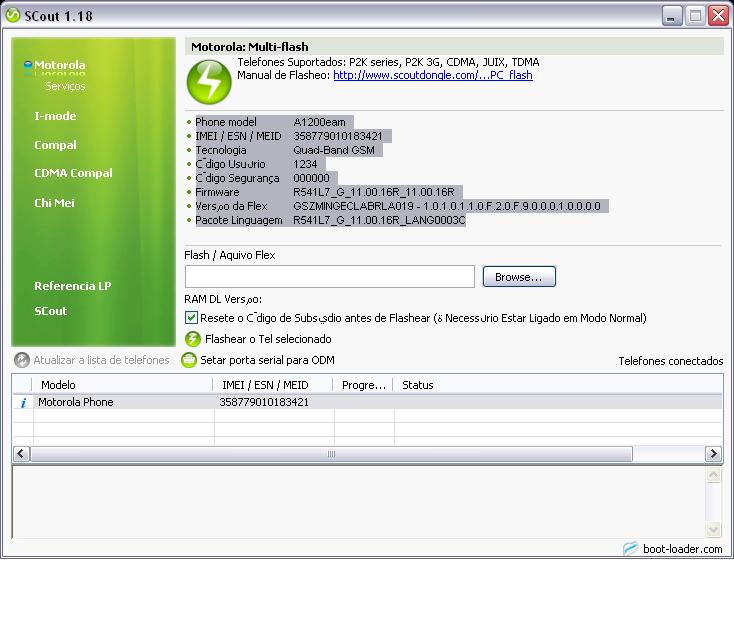The image size is (734, 637).
Task: Minimize the SCout window
Action: point(672,16)
